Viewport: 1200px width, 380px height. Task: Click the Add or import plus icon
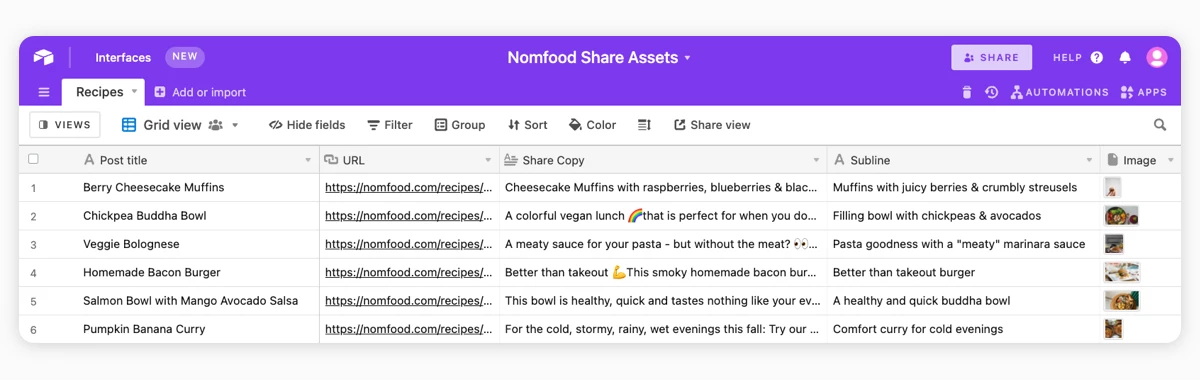(160, 92)
